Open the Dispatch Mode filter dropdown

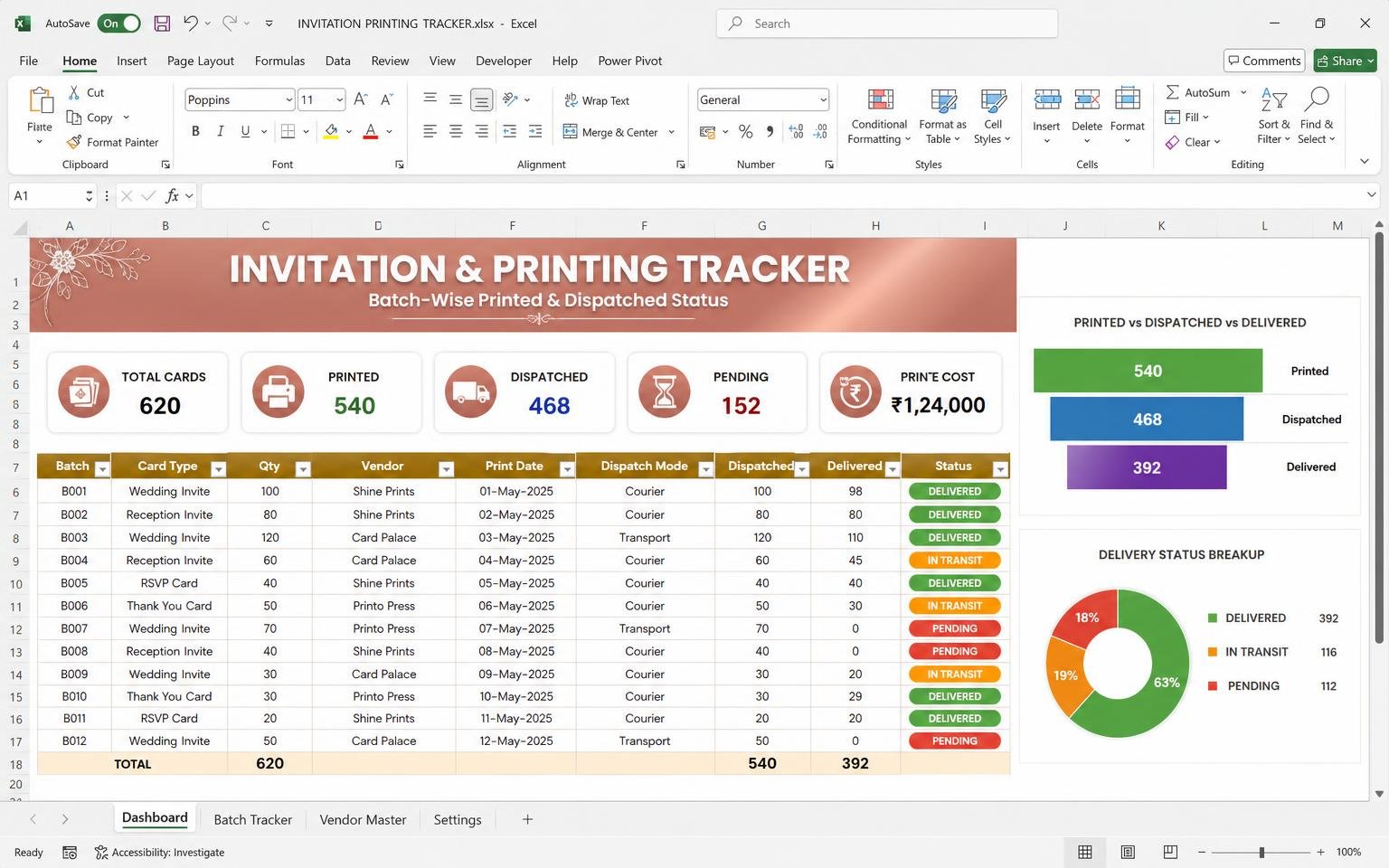[x=705, y=468]
